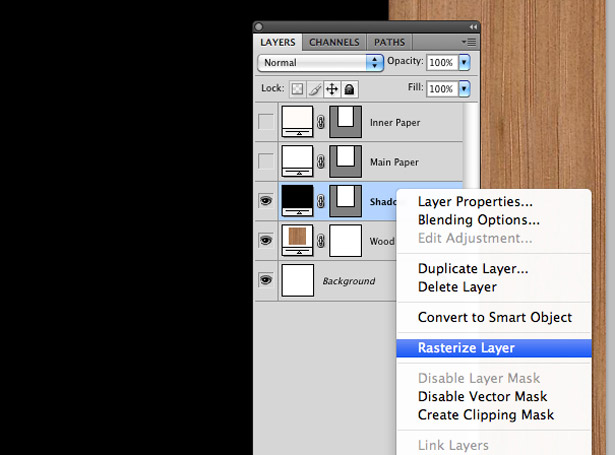Select Main Paper layer fill thumbnail

[x=297, y=161]
